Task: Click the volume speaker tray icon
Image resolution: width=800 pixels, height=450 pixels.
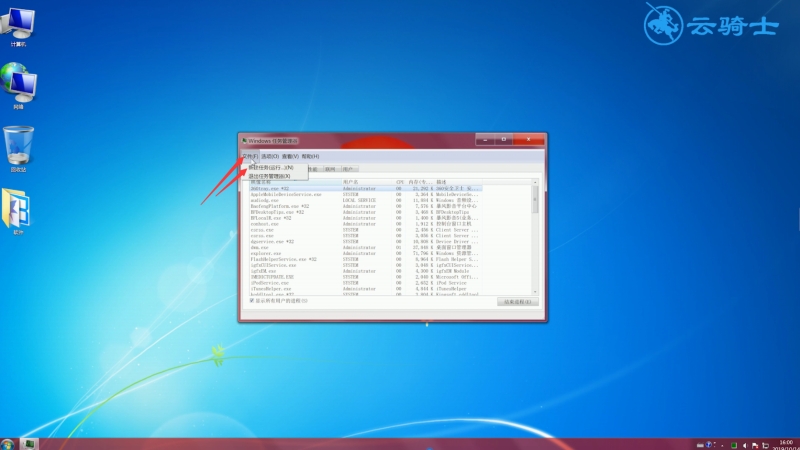Action: 745,445
